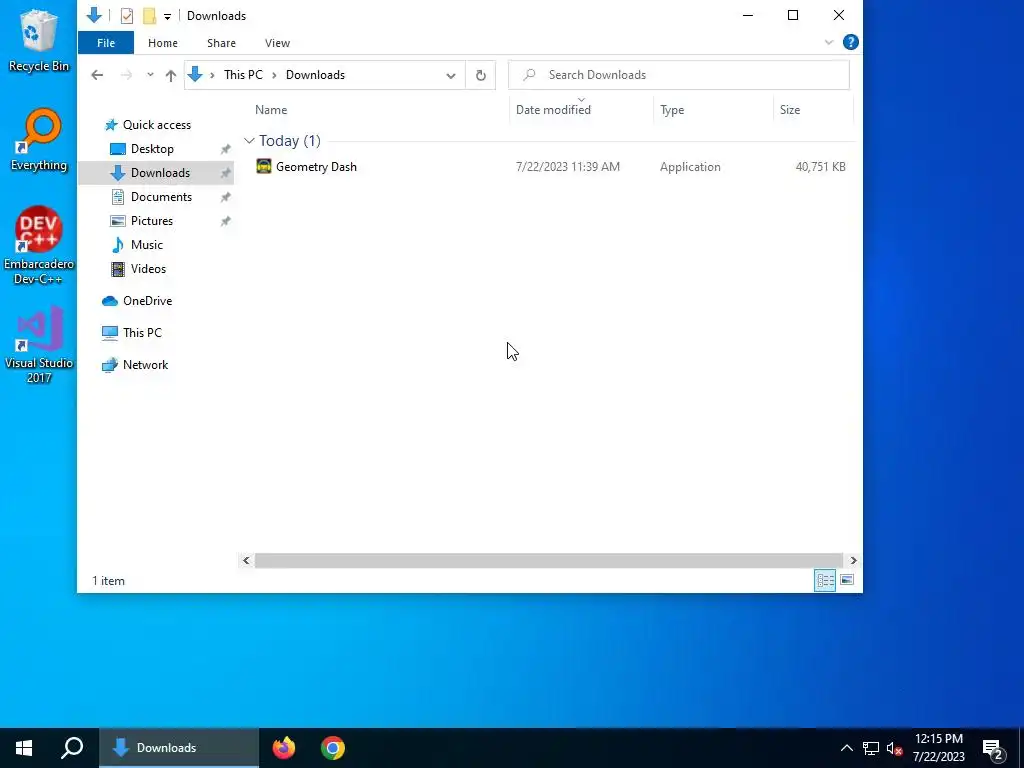
Task: Open Customize Quick Access Toolbar dropdown
Action: click(x=167, y=17)
